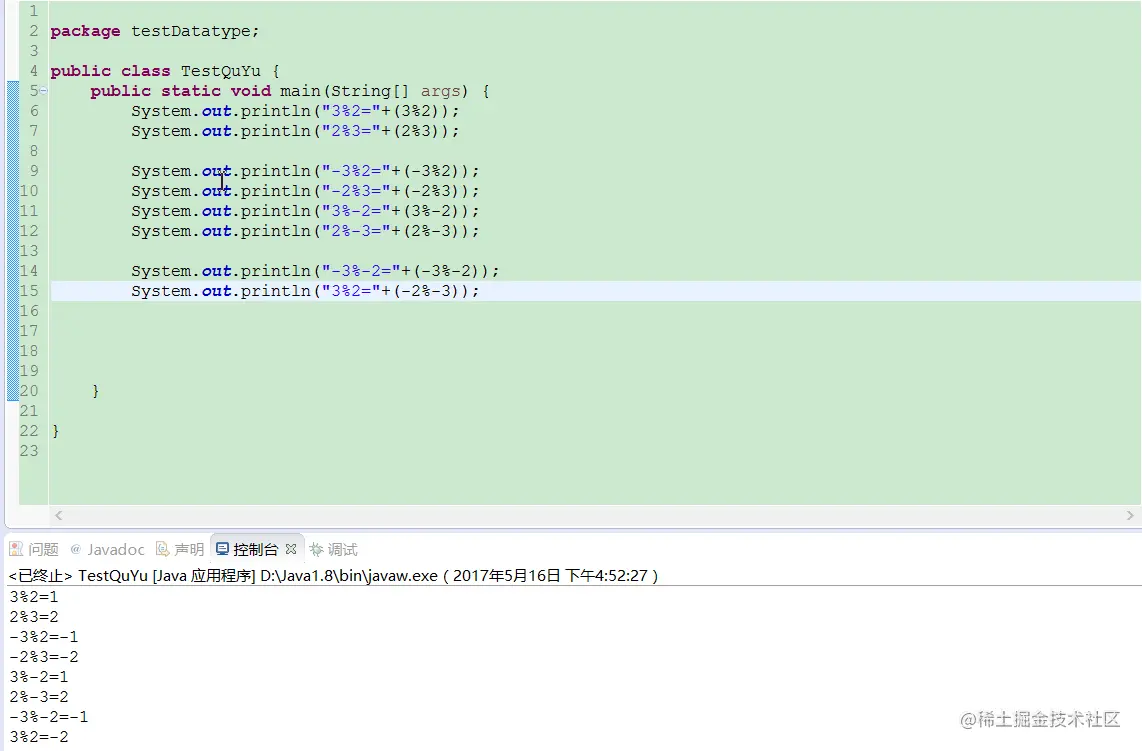Click code line with "-3%2="+(-3%2)
Image resolution: width=1142 pixels, height=751 pixels.
coord(305,171)
